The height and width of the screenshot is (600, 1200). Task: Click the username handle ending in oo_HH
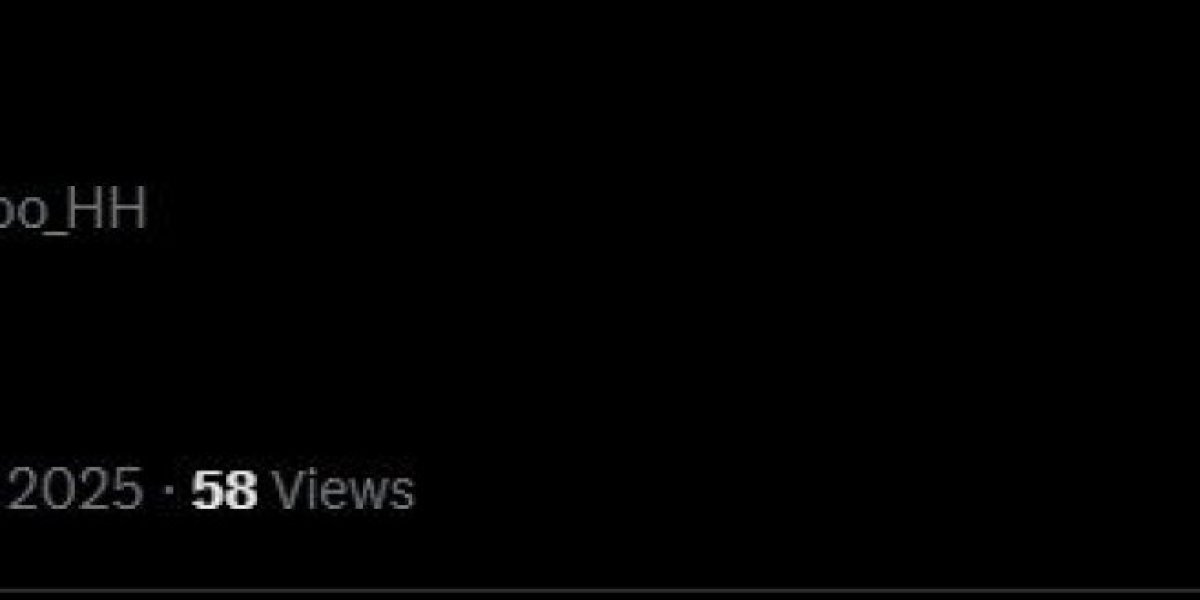pyautogui.click(x=72, y=211)
